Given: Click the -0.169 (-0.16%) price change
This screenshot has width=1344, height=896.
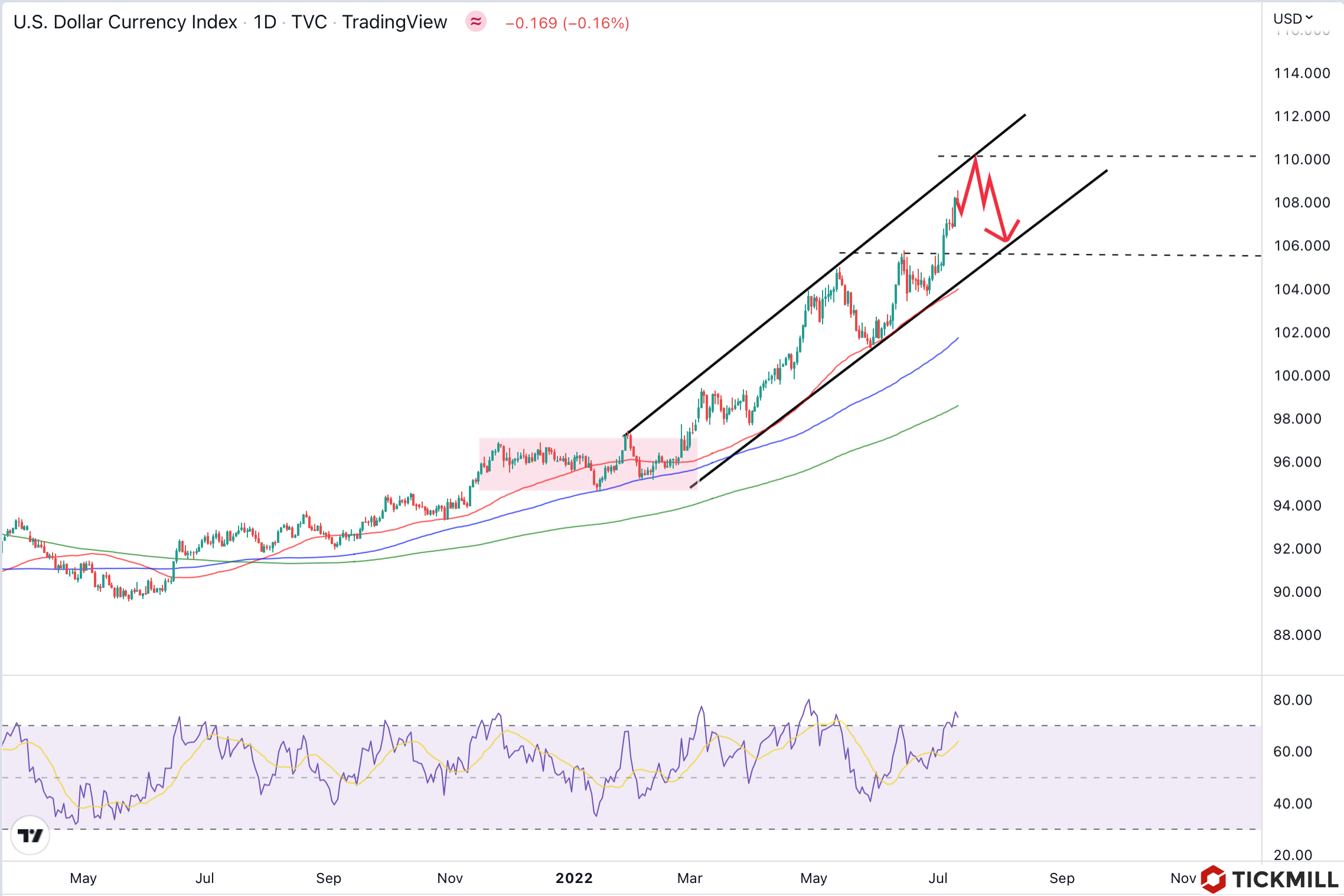Looking at the screenshot, I should click(x=567, y=23).
